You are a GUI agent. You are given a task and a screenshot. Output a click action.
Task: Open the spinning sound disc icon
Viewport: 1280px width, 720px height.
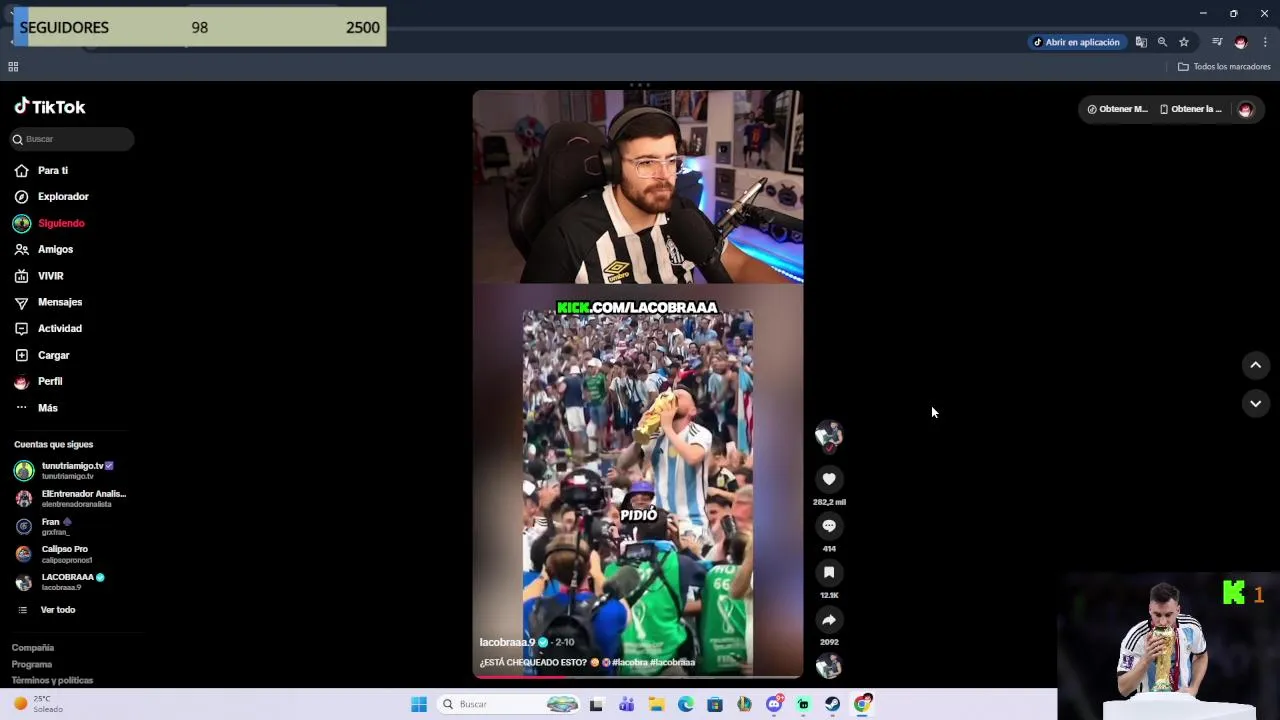click(829, 665)
